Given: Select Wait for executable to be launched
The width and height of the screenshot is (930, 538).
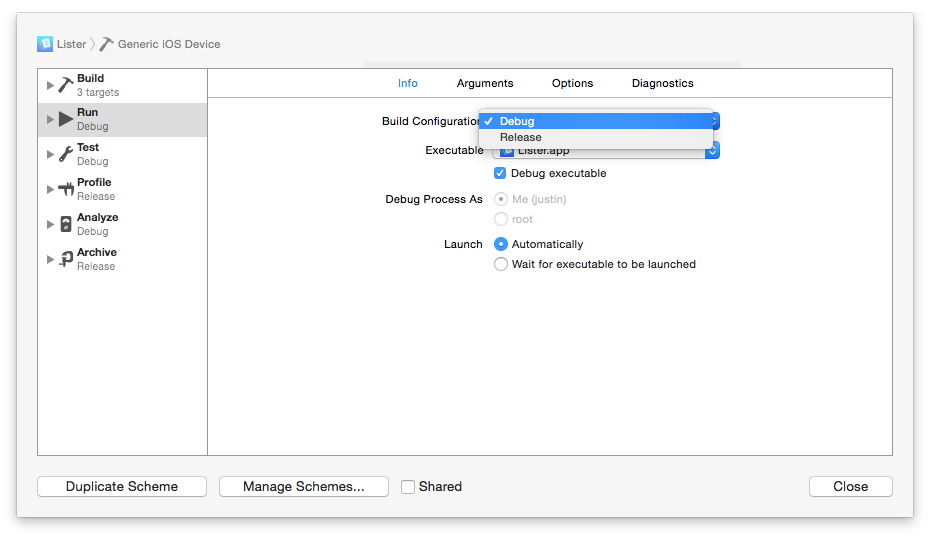Looking at the screenshot, I should 501,264.
